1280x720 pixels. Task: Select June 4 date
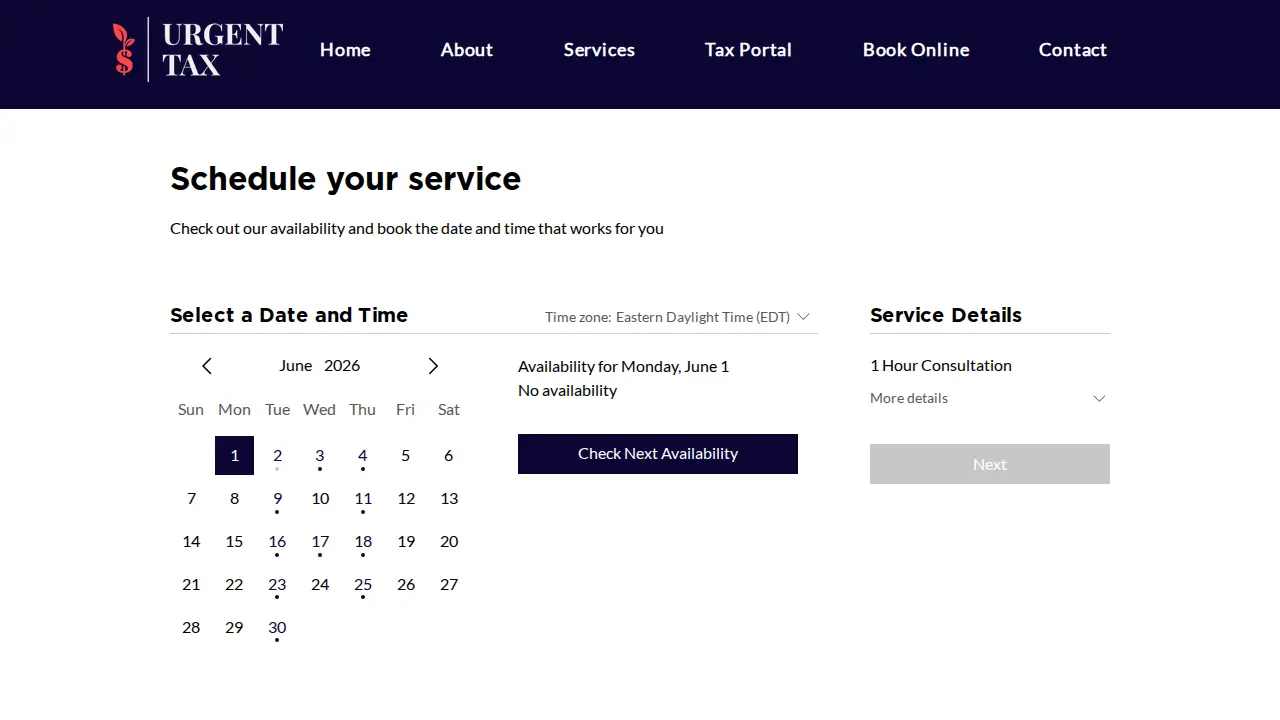(363, 455)
